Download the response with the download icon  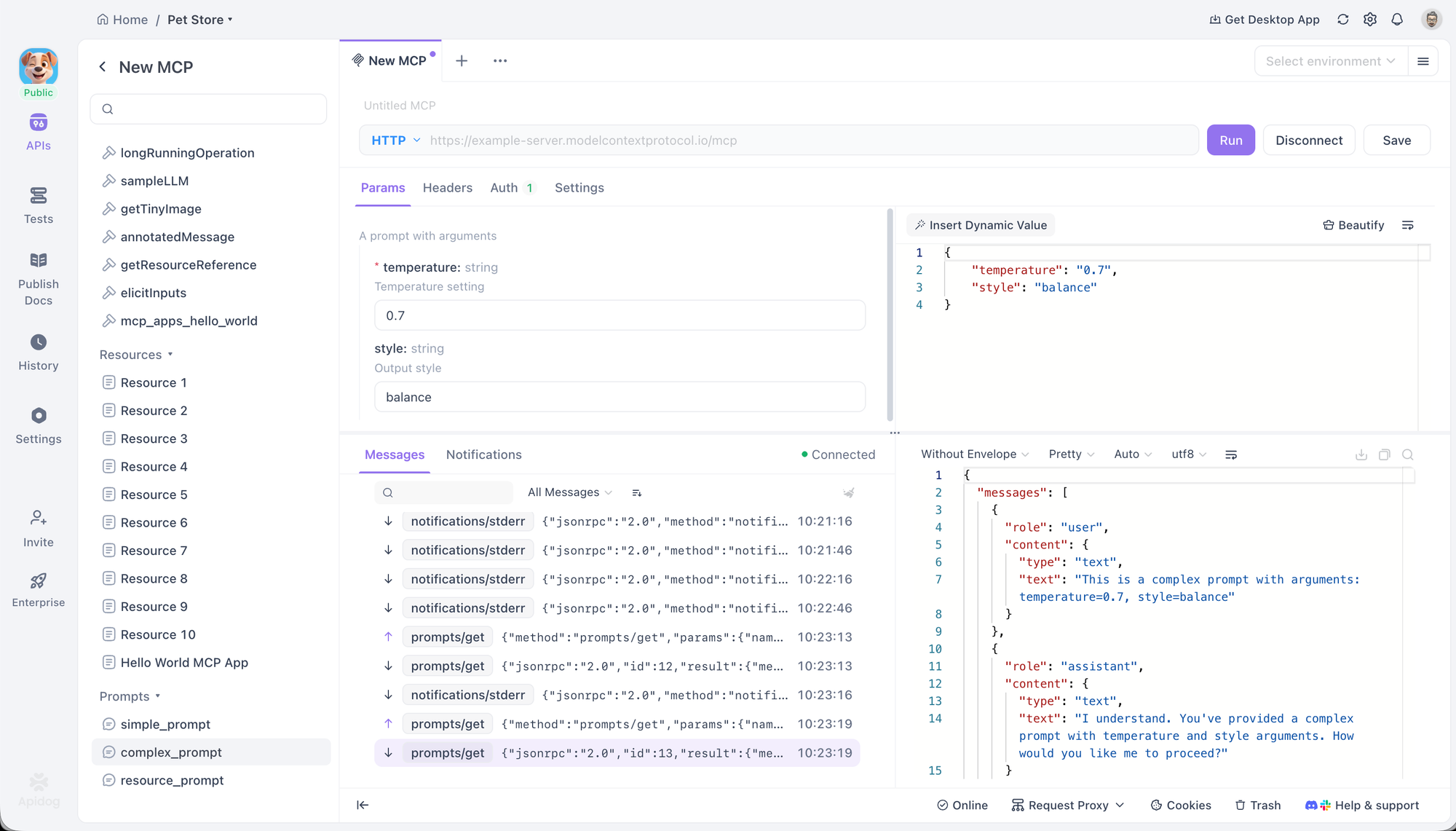tap(1361, 454)
